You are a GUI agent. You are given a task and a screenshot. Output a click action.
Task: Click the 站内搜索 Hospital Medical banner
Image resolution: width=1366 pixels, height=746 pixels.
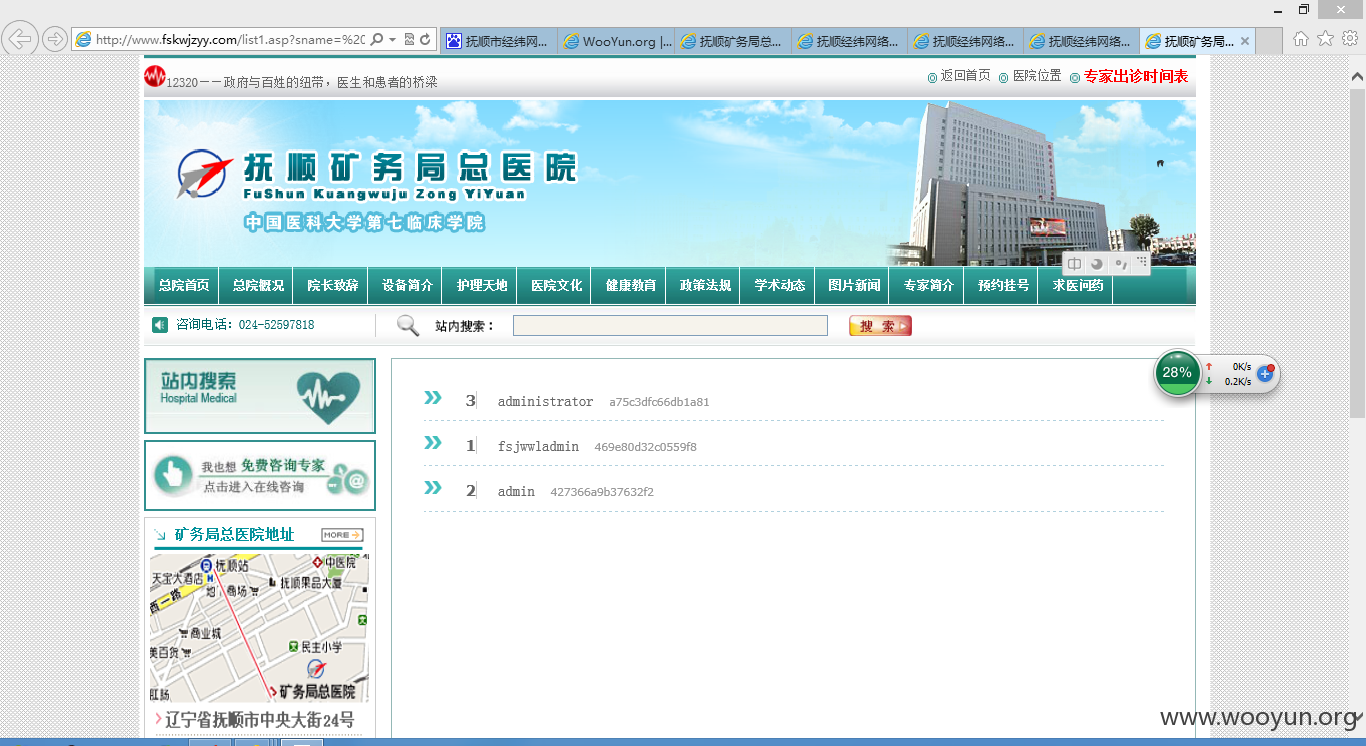260,396
